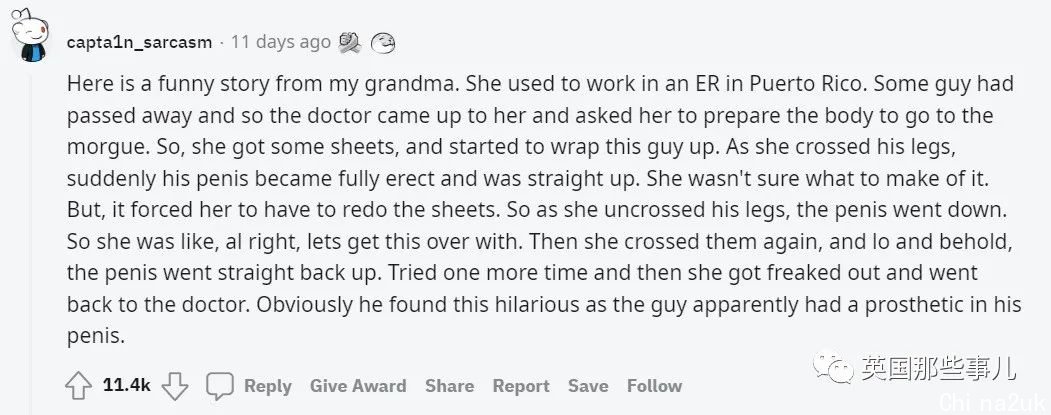Click the WeChat logo watermark
Viewport: 1051px width, 415px height.
tap(834, 367)
